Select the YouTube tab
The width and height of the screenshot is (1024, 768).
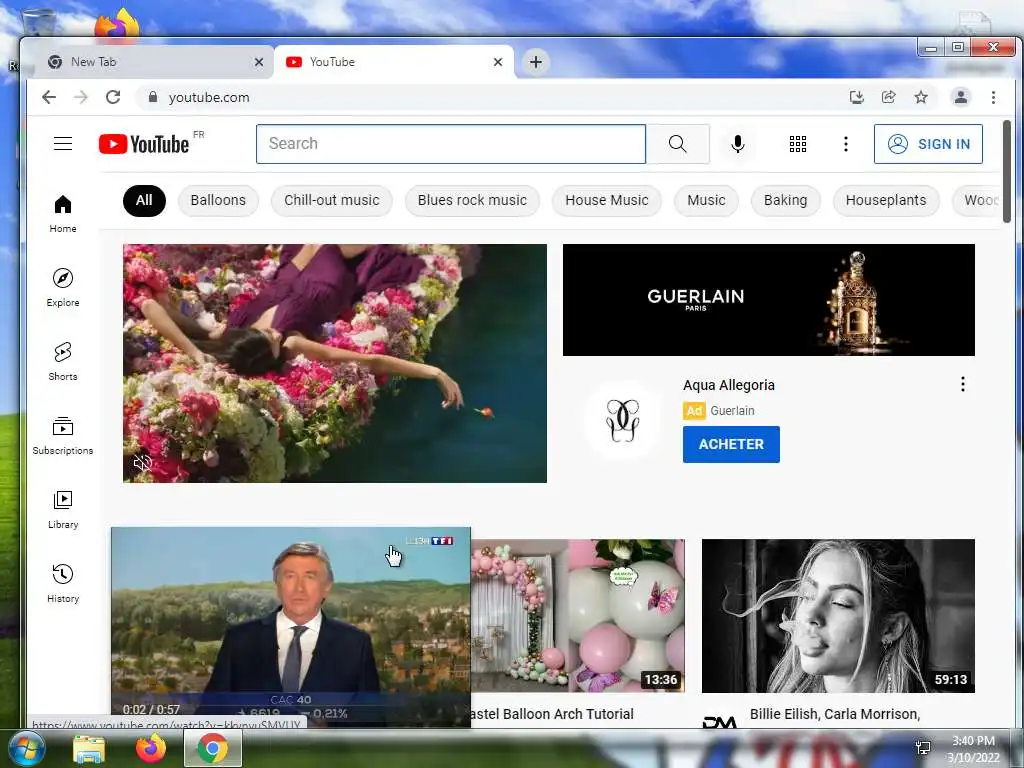(x=394, y=62)
